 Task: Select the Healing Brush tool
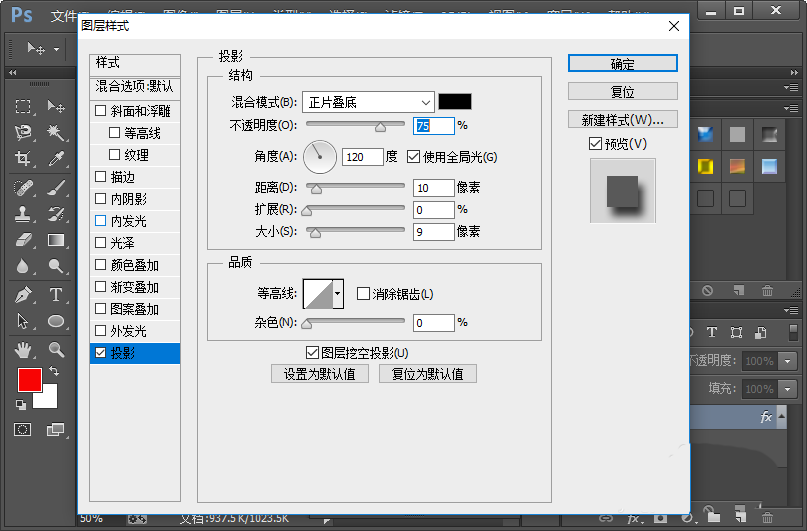tap(23, 188)
